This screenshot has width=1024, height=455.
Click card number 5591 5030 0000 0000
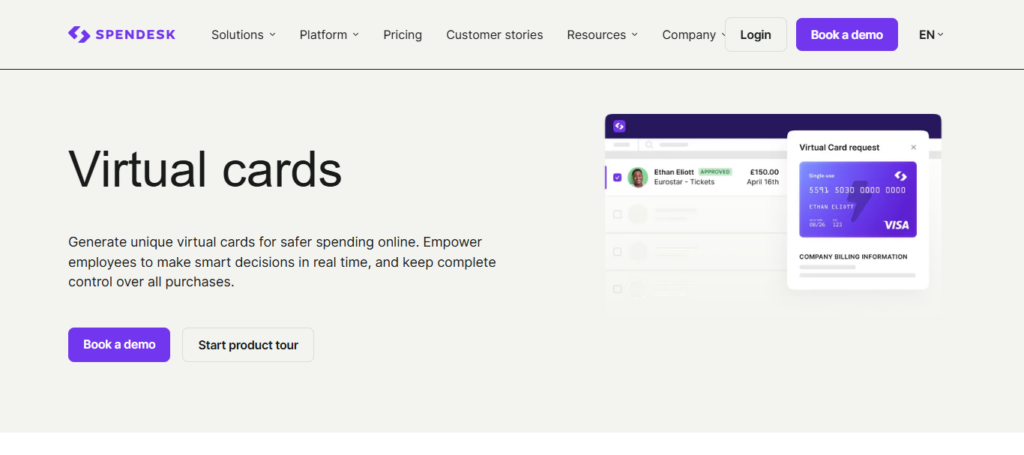[x=857, y=190]
